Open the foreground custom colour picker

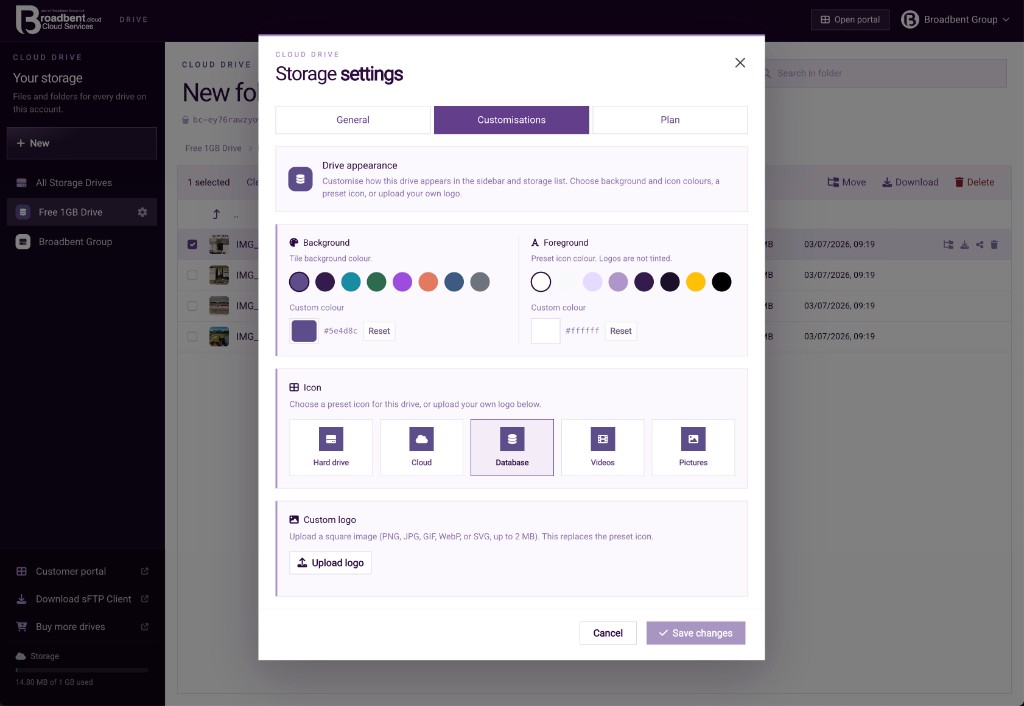(x=545, y=331)
